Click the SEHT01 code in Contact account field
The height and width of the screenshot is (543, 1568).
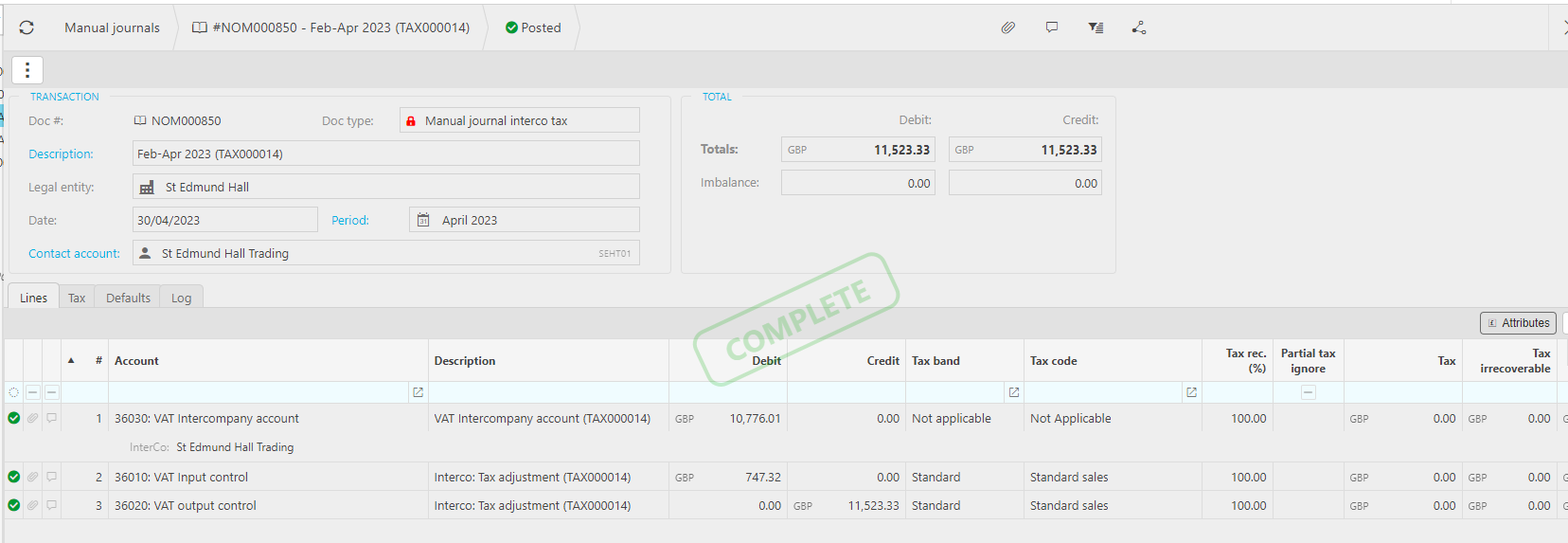(x=615, y=254)
